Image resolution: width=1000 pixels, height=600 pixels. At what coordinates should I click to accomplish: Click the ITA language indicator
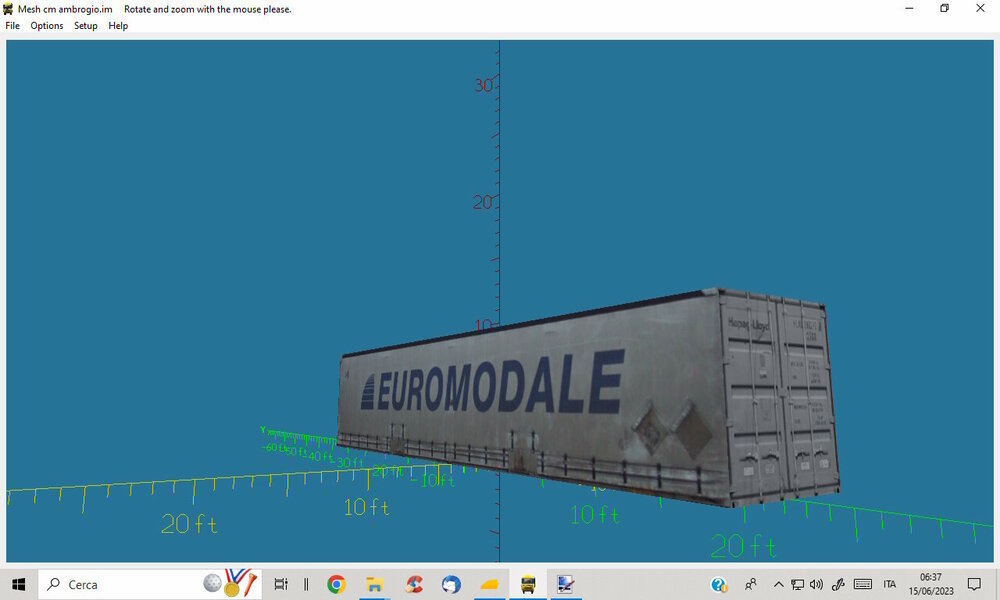click(890, 584)
